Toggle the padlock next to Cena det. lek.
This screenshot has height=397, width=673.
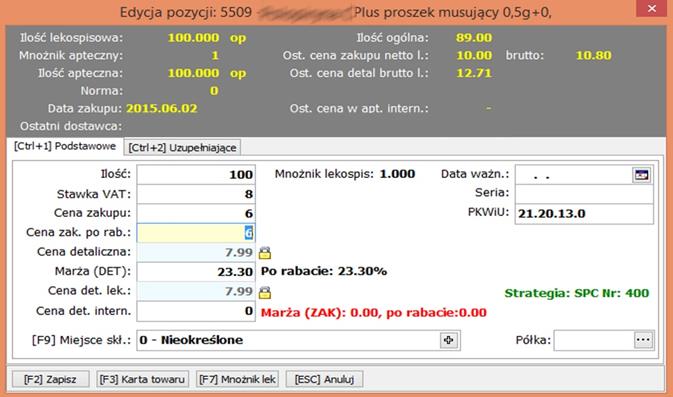[x=265, y=292]
